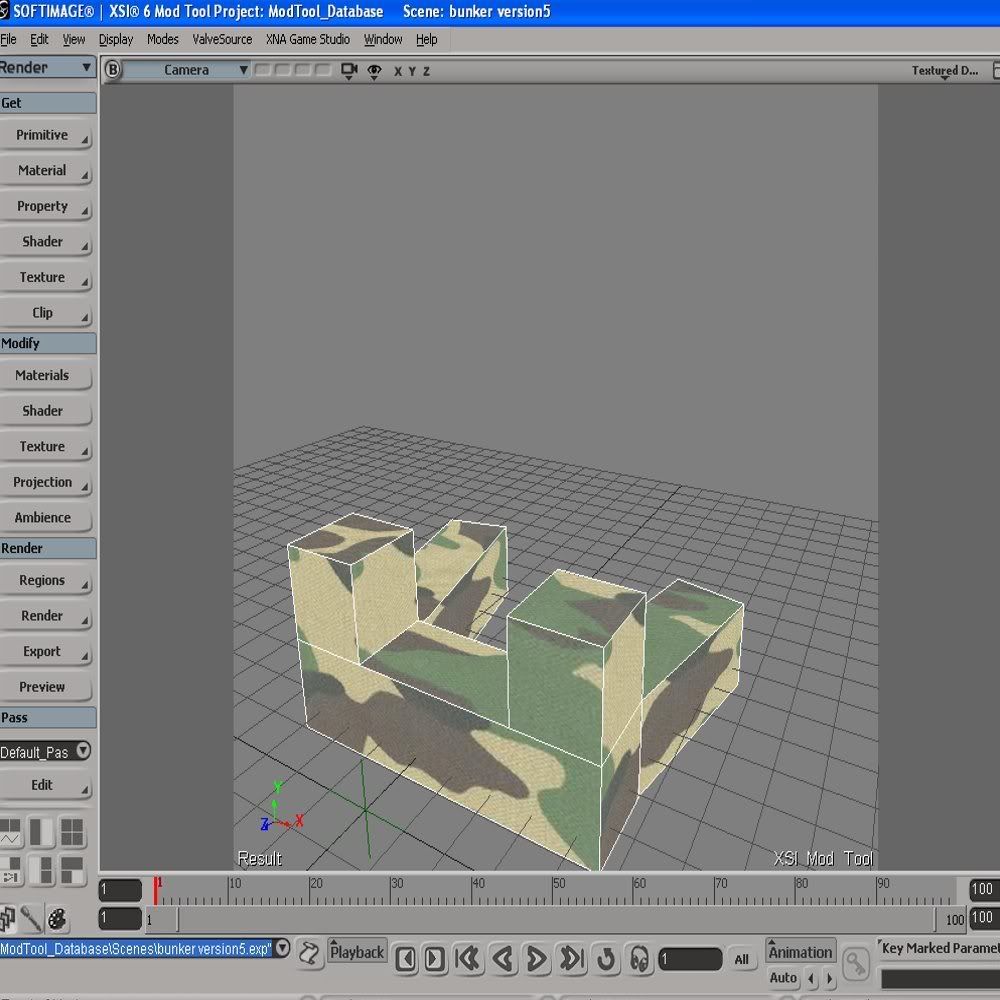Step to next frame
This screenshot has width=1000, height=1000.
click(x=435, y=959)
